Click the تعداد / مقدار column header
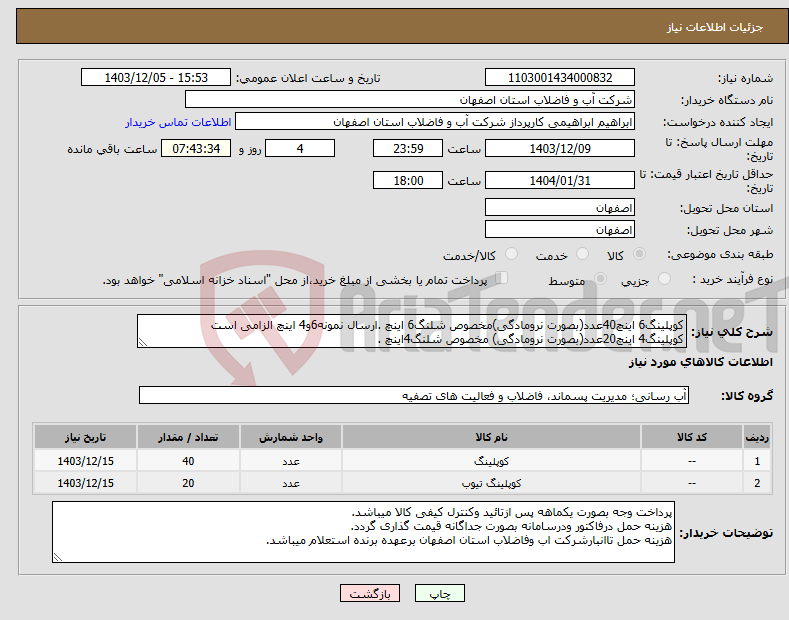 188,437
